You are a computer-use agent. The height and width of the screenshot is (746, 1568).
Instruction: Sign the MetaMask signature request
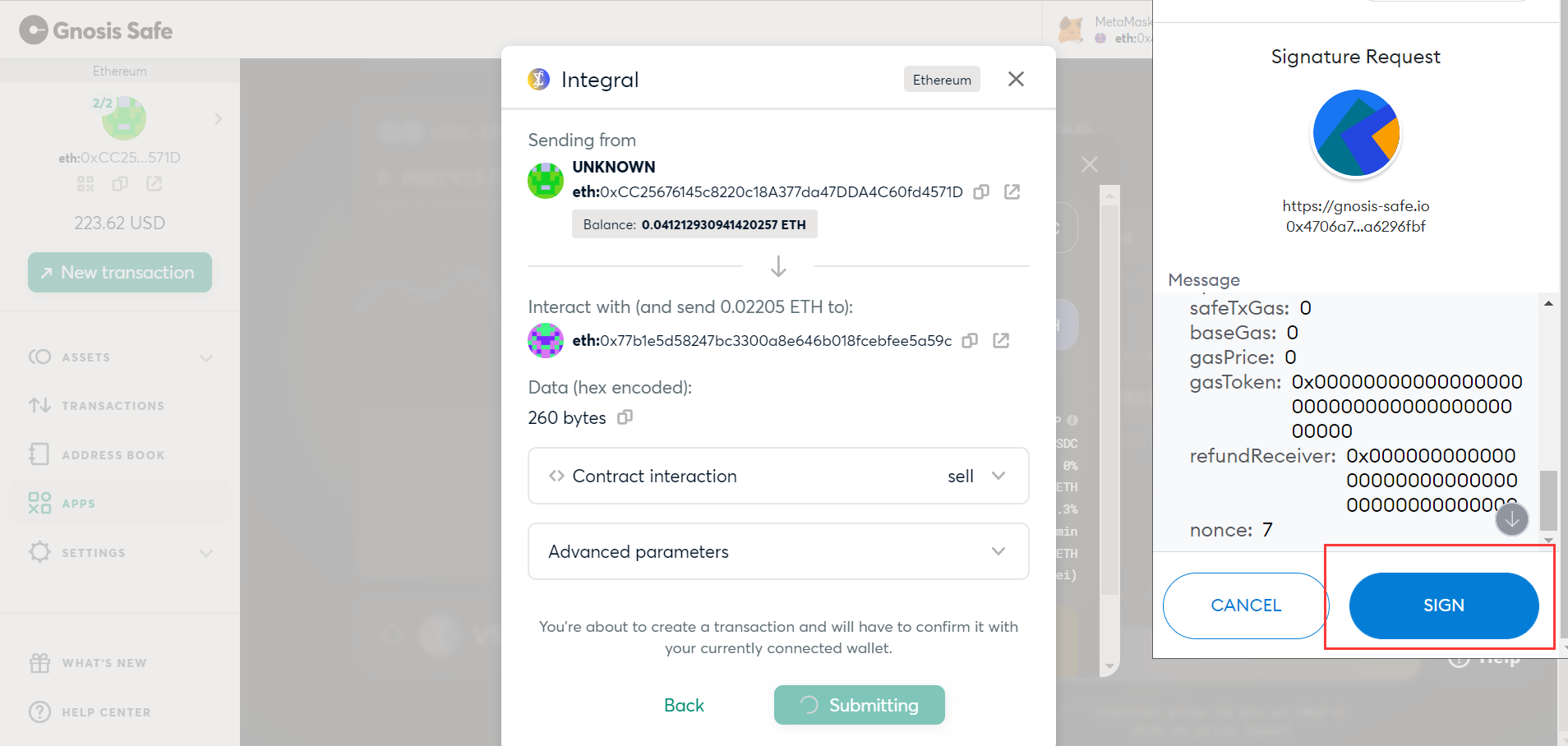point(1444,606)
